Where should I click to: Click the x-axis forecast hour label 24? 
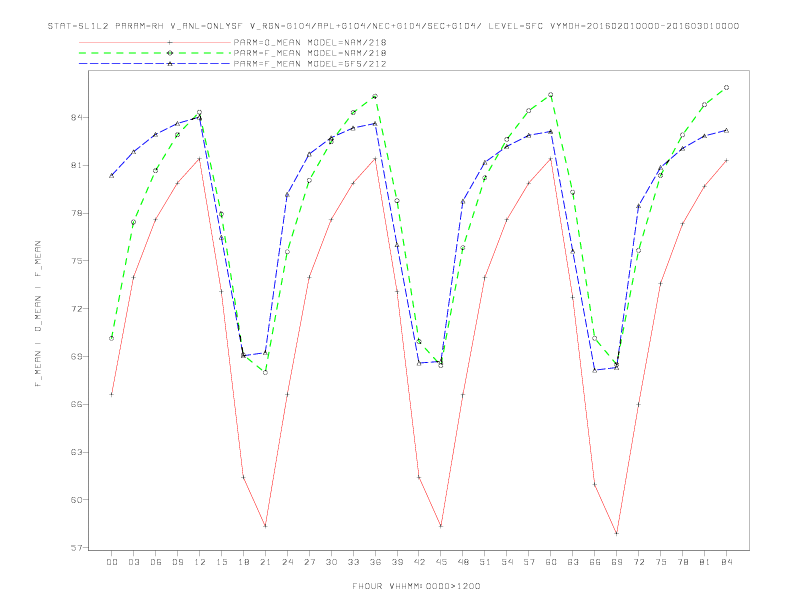pos(287,562)
